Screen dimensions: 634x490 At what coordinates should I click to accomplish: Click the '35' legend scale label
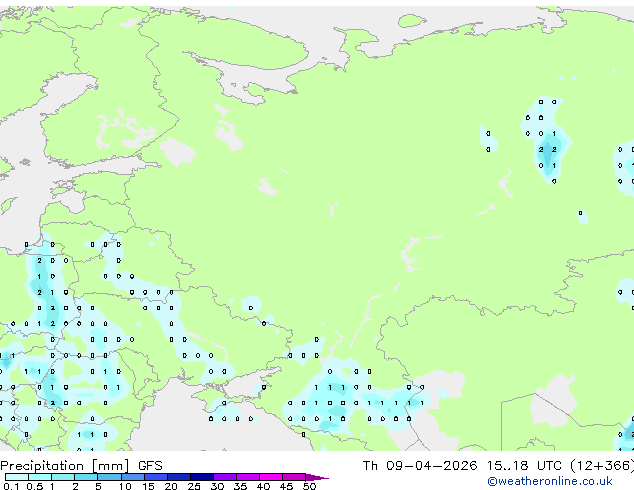coord(240,486)
